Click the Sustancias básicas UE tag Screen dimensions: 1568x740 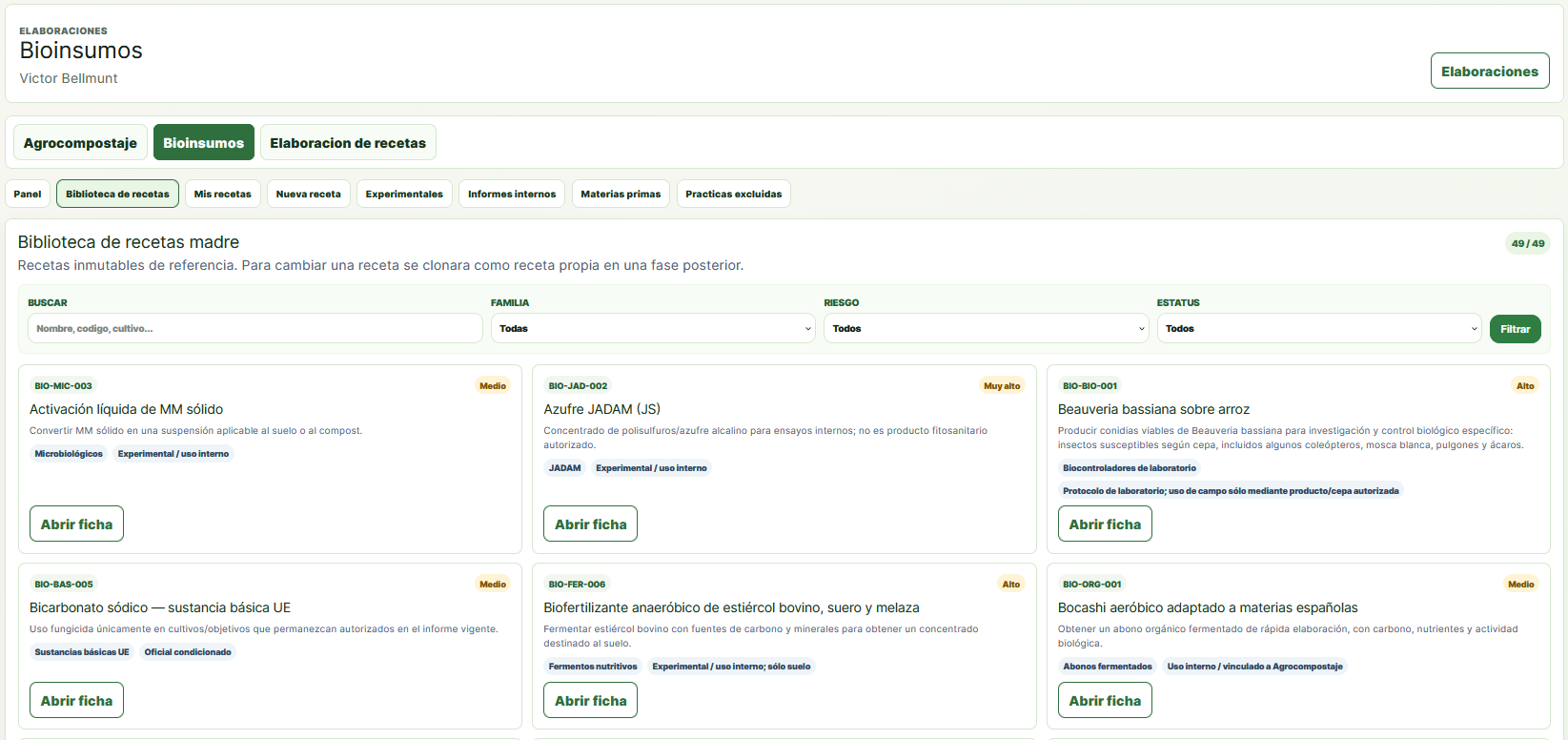tap(82, 652)
